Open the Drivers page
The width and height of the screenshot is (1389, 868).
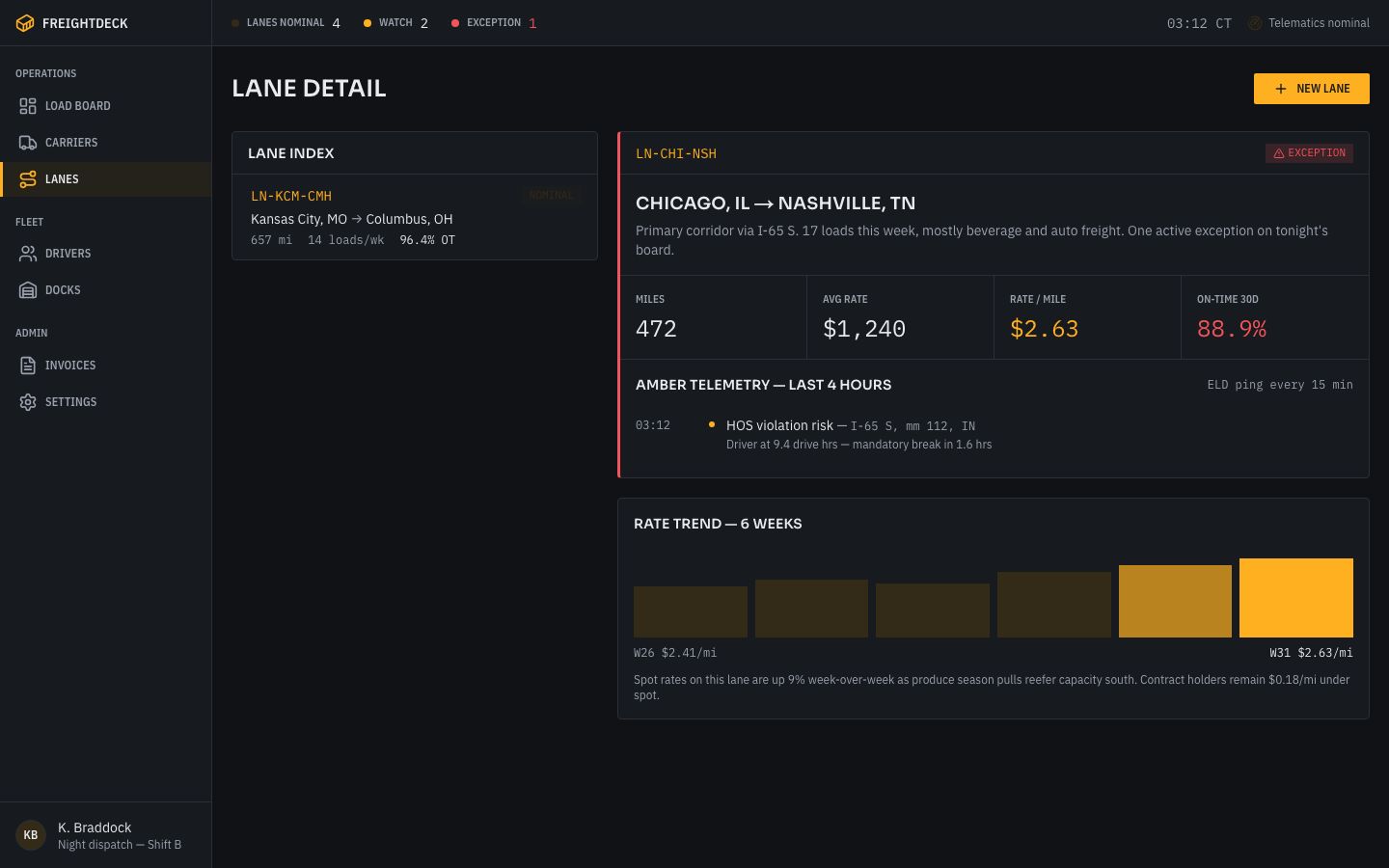(106, 254)
